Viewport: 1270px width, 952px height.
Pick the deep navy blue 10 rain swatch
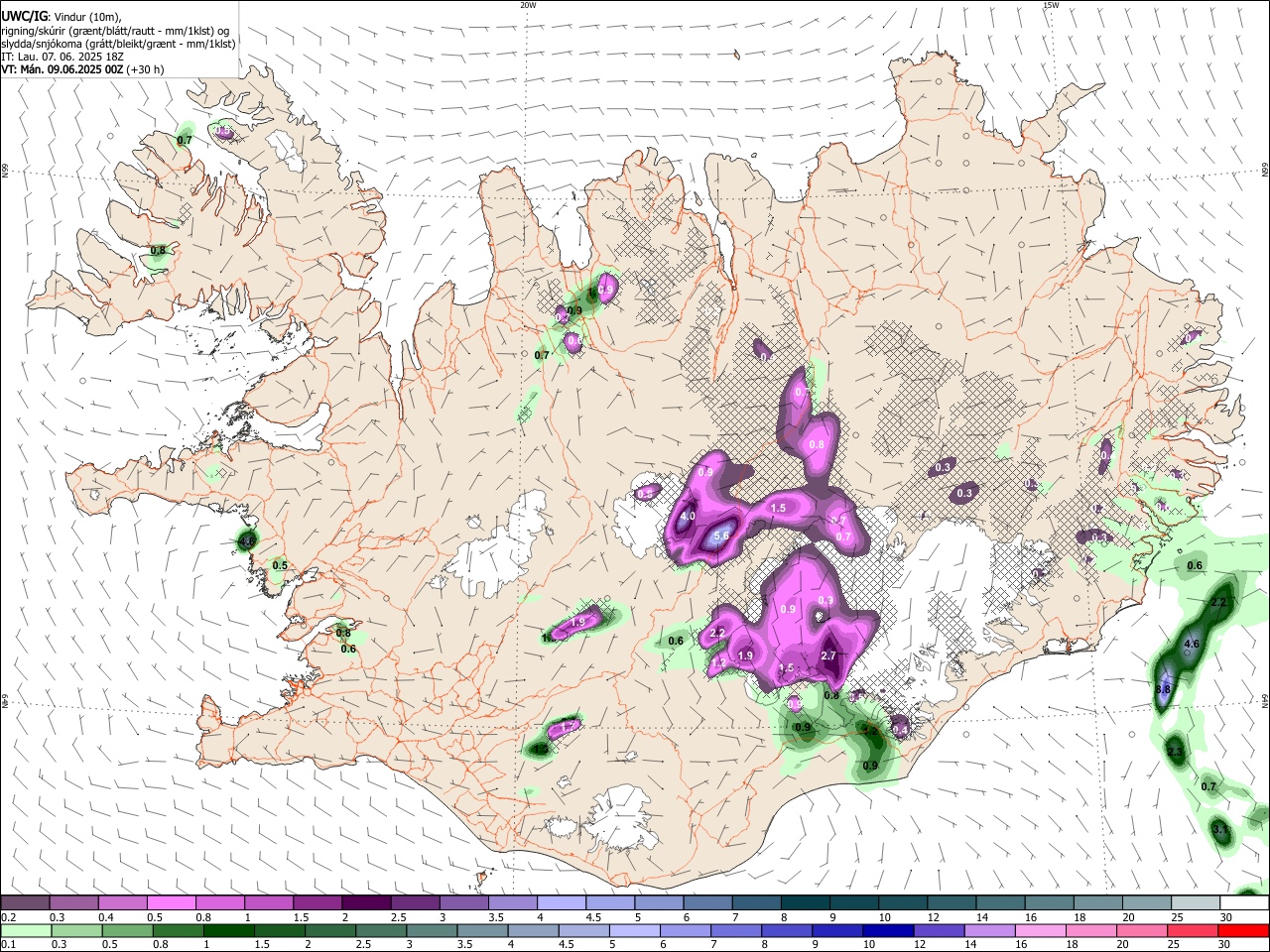(x=887, y=930)
